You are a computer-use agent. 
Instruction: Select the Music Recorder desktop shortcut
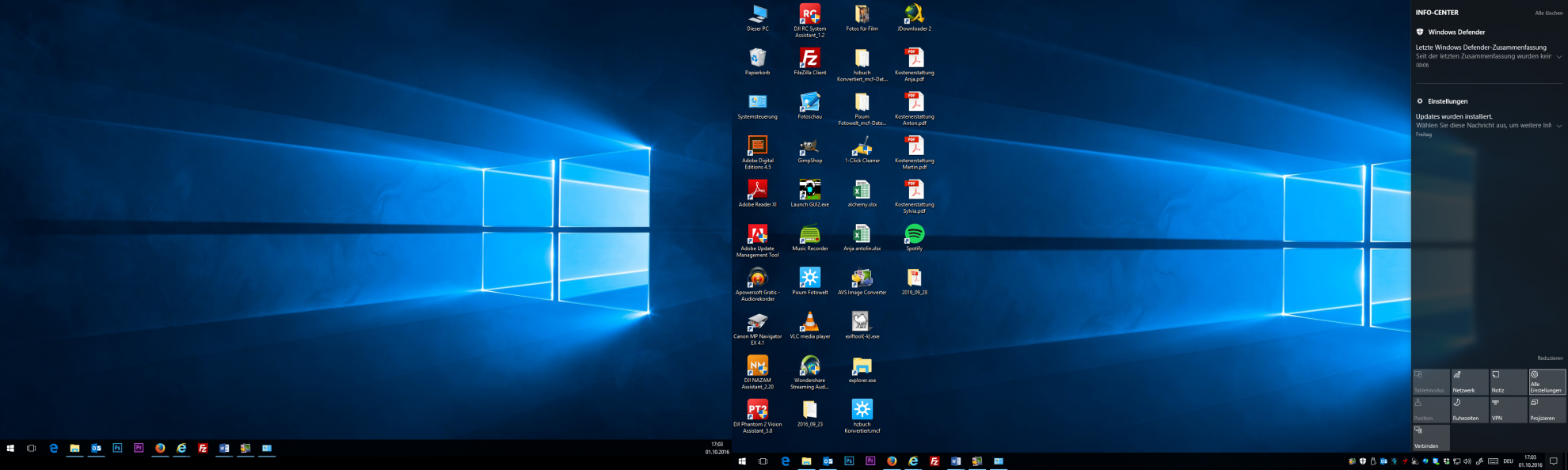(x=810, y=238)
